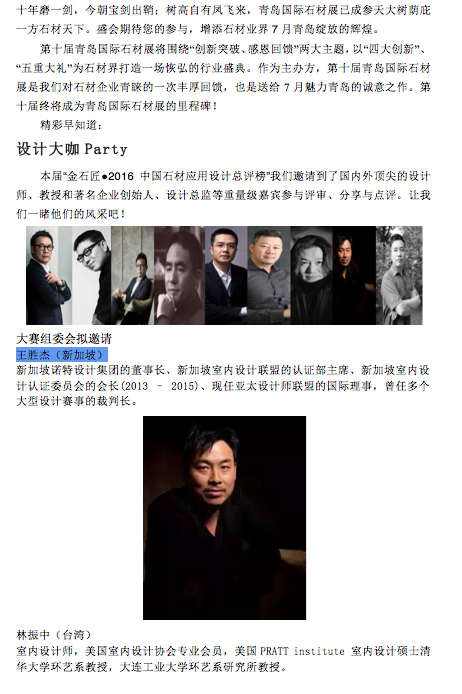Click the text "精彩早知道："

72,125
